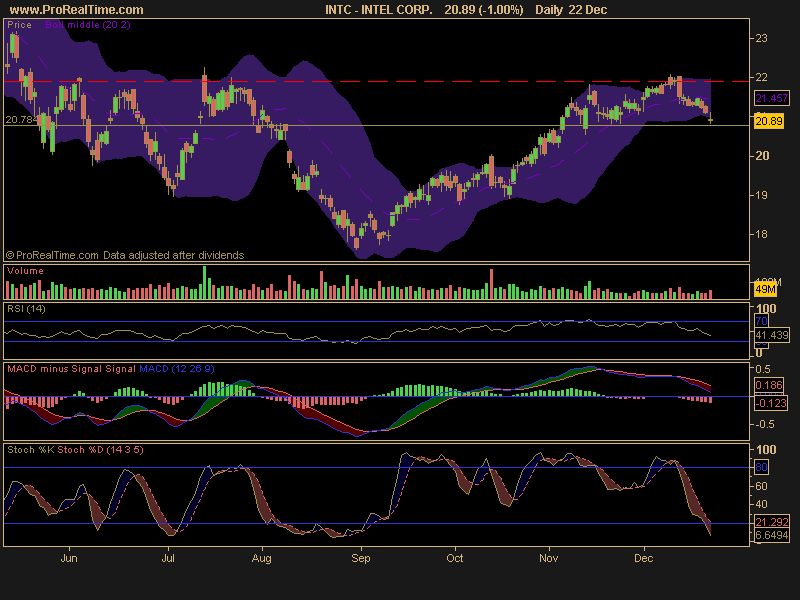Image resolution: width=800 pixels, height=600 pixels.
Task: Click the 19 price axis label
Action: (x=761, y=195)
